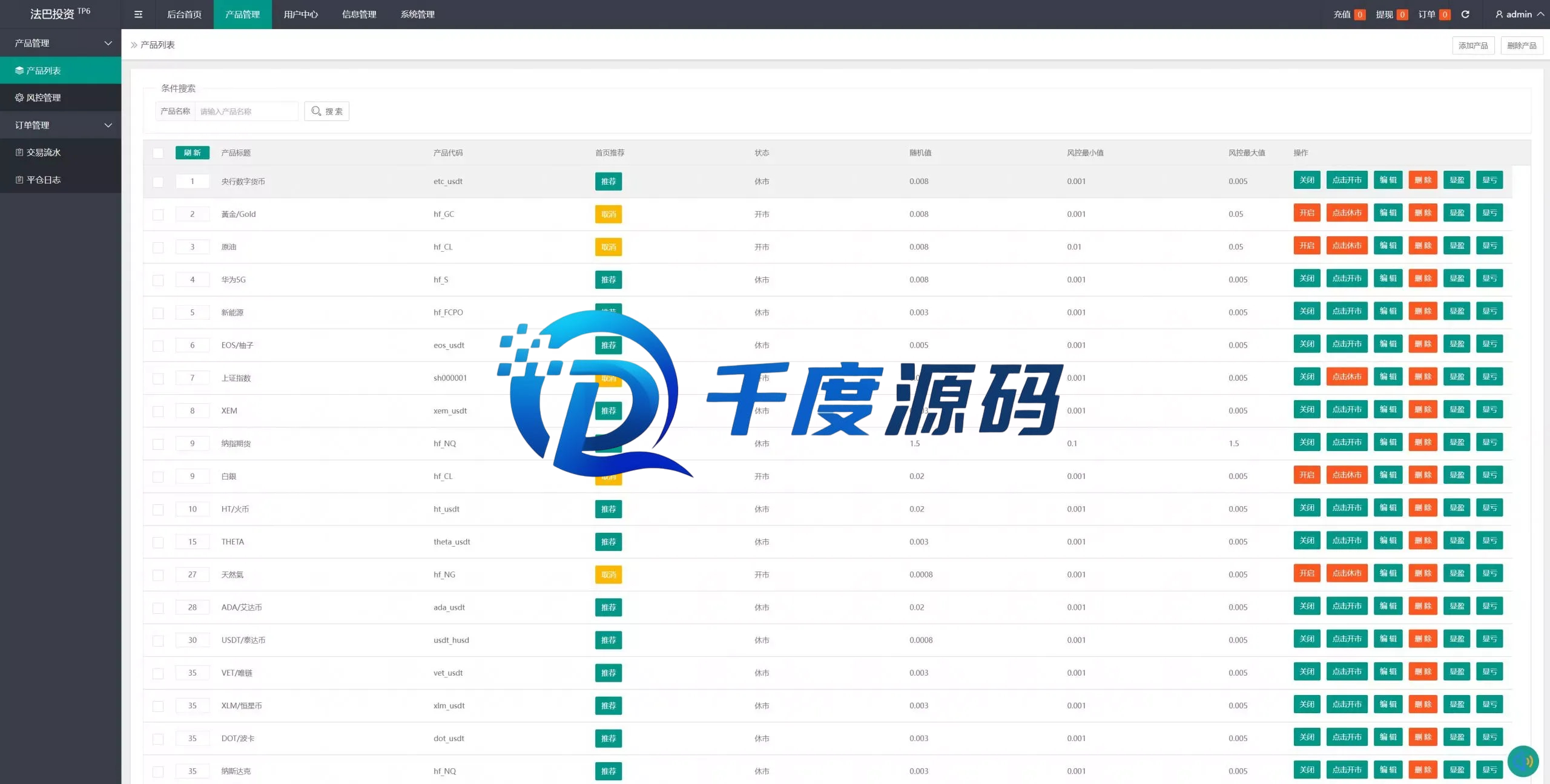Switch to 用户中心 menu

tap(301, 15)
